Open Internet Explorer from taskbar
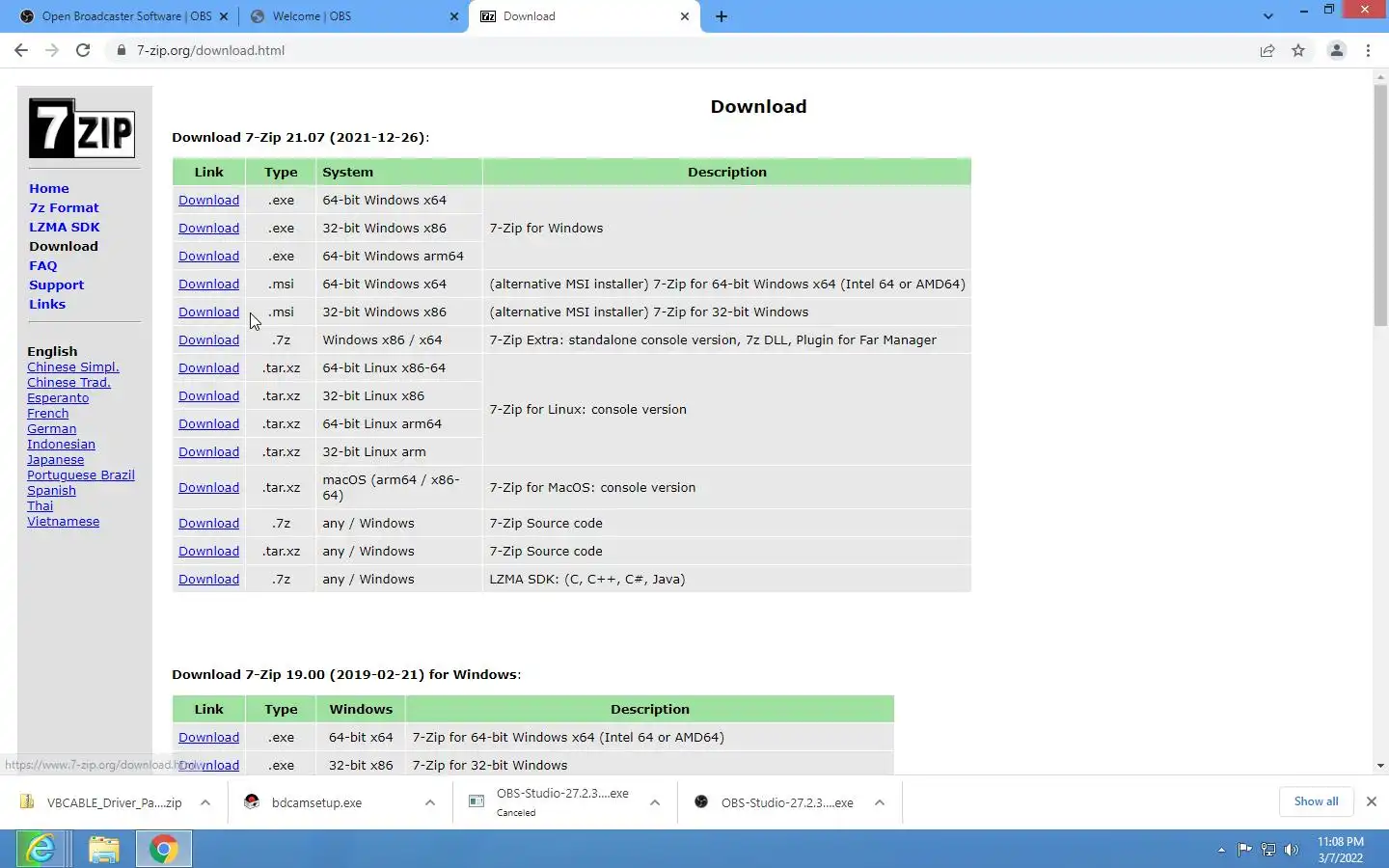This screenshot has height=868, width=1389. tap(41, 849)
